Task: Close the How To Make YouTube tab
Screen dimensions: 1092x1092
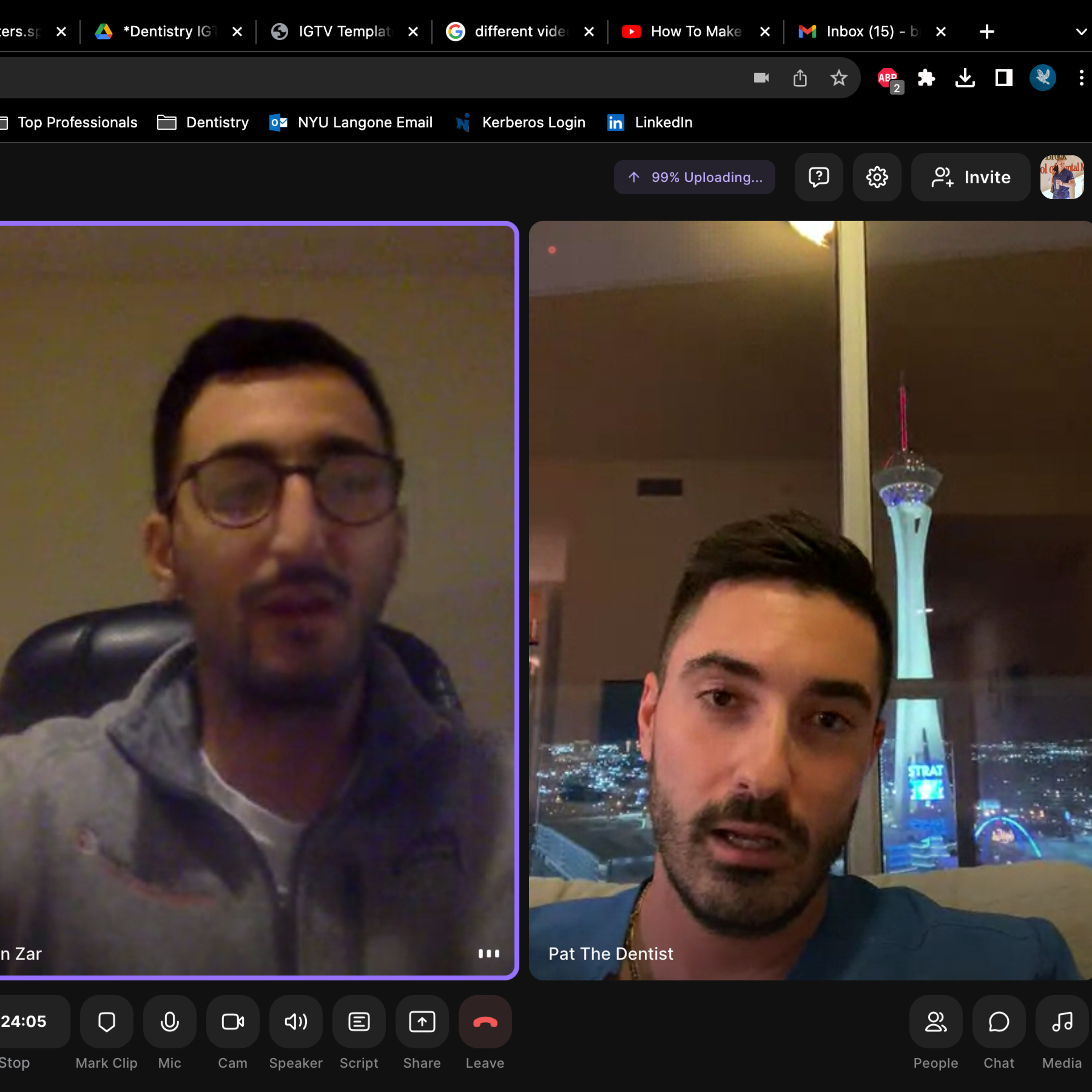Action: [x=765, y=32]
